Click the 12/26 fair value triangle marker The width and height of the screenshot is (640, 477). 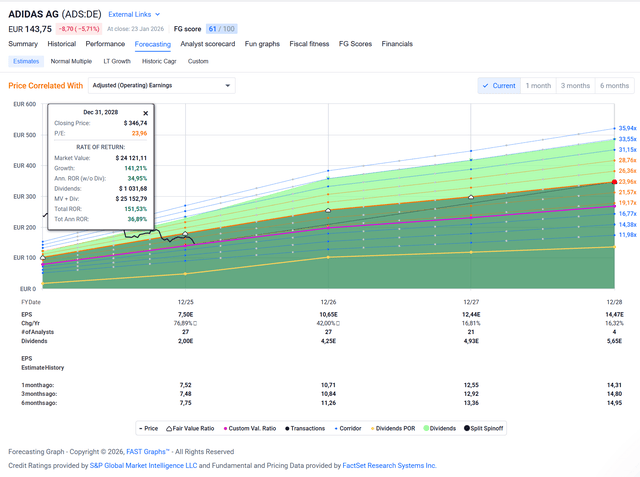(328, 211)
